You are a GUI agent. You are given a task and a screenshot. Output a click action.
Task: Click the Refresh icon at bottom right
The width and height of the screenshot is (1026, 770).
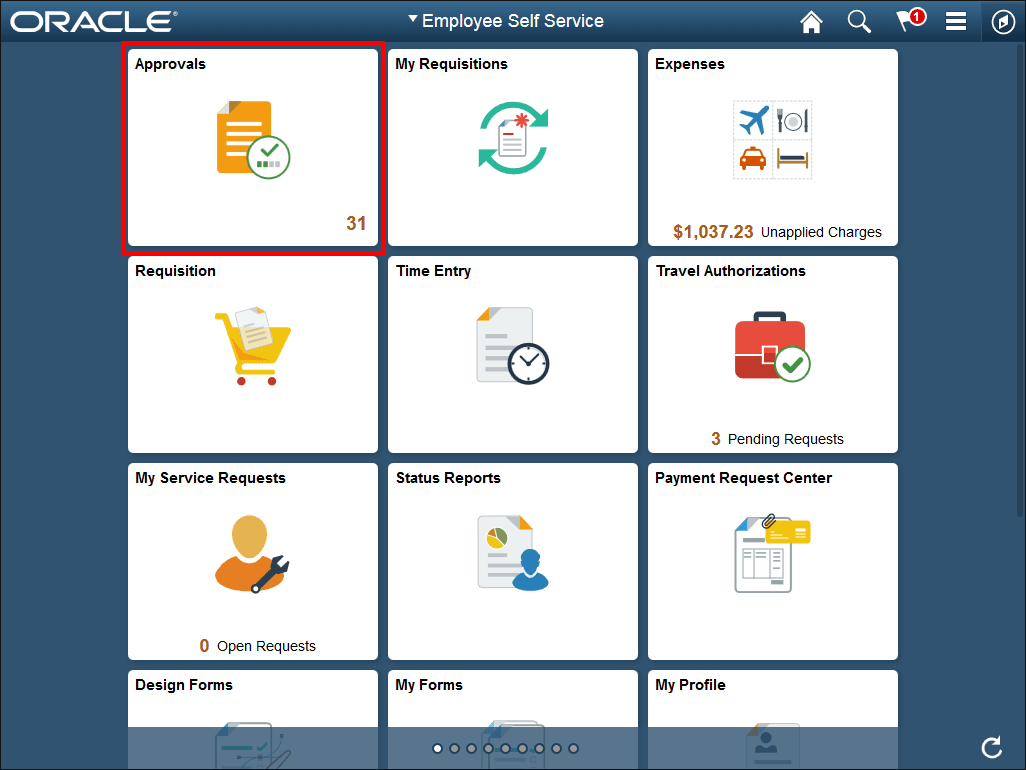click(991, 747)
